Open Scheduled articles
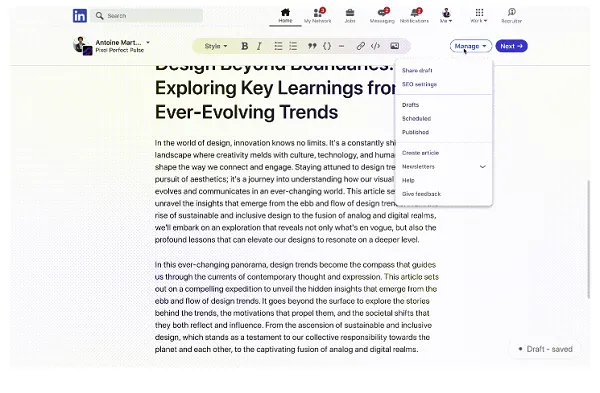Viewport: 600px width, 393px height. [x=416, y=119]
